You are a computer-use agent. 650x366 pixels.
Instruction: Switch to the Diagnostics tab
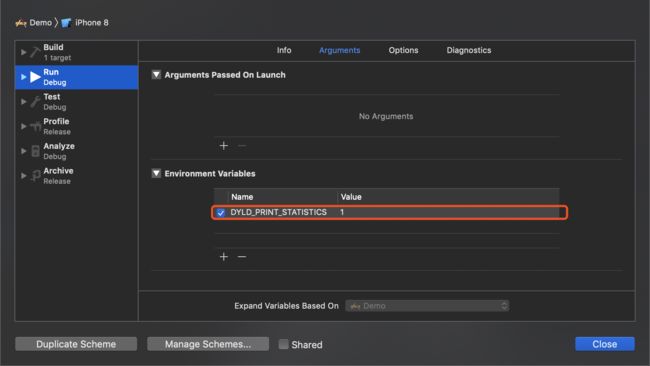click(468, 50)
